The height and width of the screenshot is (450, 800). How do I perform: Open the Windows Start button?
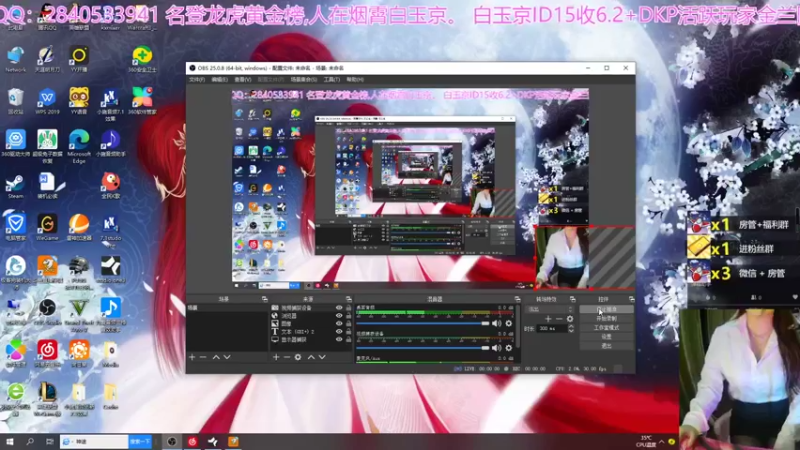click(10, 441)
